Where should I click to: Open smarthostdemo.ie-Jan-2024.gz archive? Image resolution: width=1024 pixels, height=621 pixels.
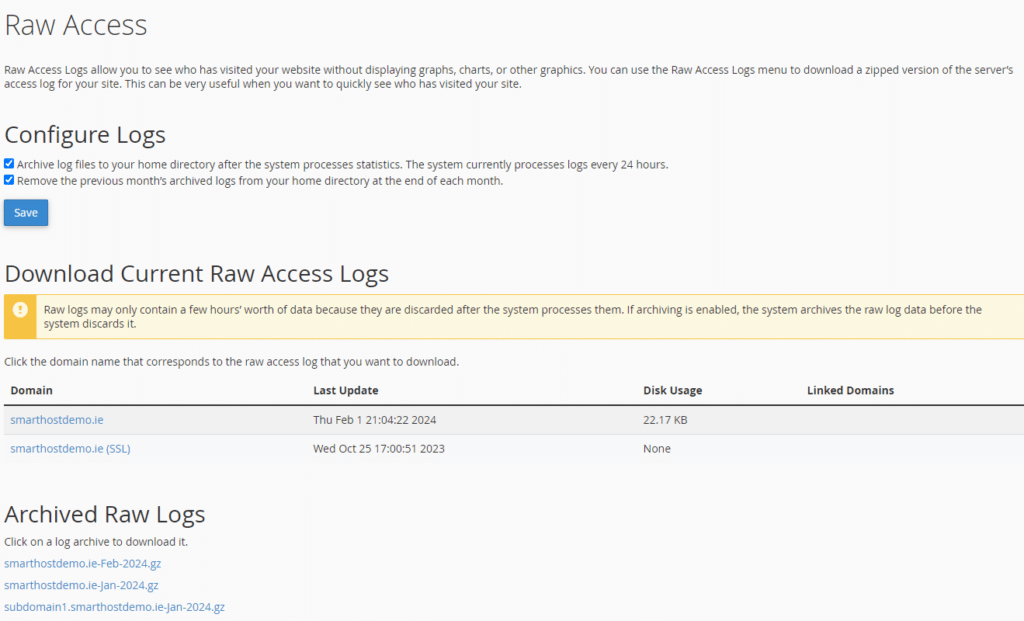(x=81, y=585)
